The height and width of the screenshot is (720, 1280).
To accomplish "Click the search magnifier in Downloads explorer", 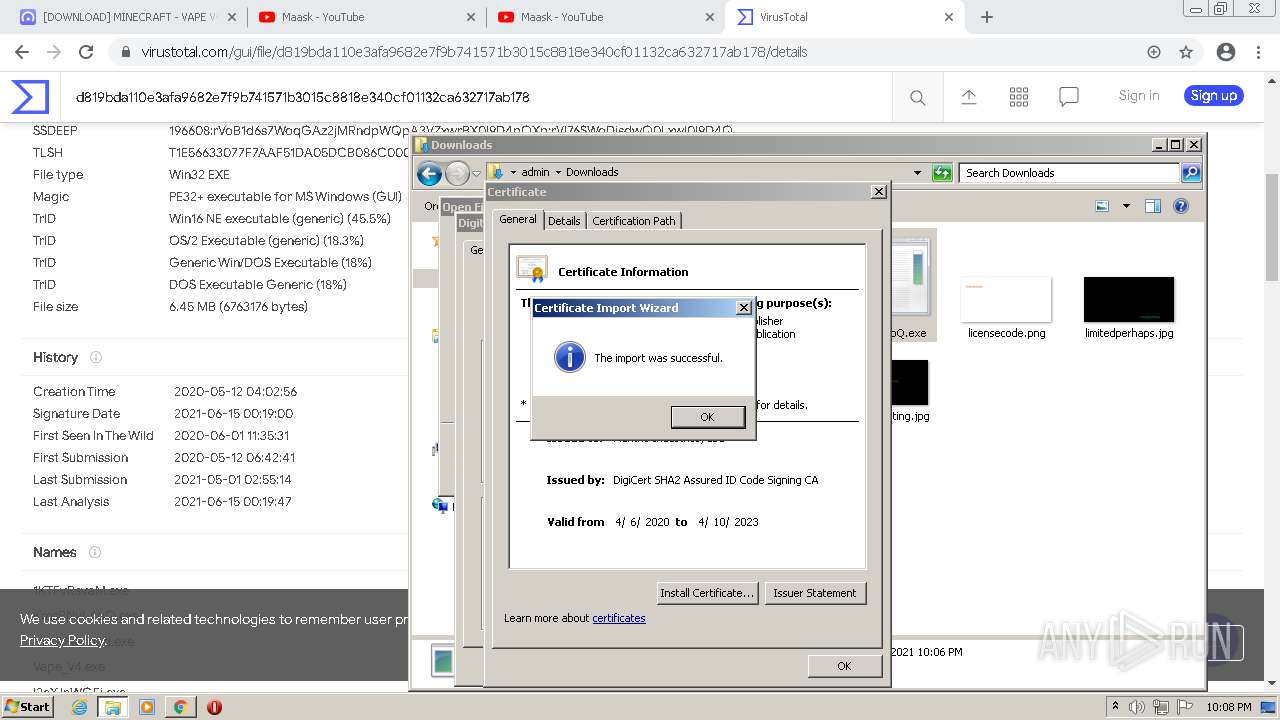I will tap(1190, 173).
